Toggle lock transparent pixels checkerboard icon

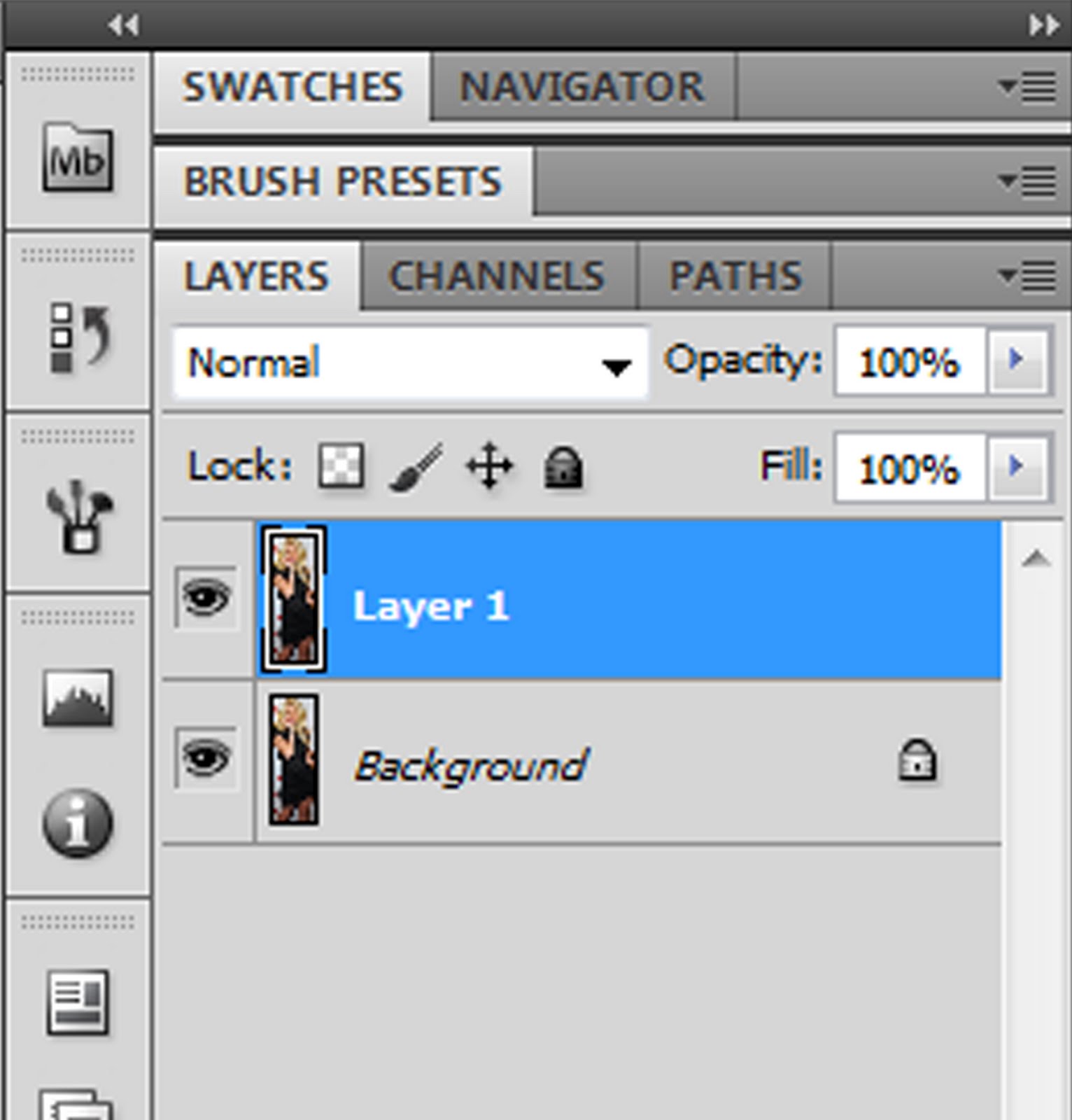(x=341, y=465)
